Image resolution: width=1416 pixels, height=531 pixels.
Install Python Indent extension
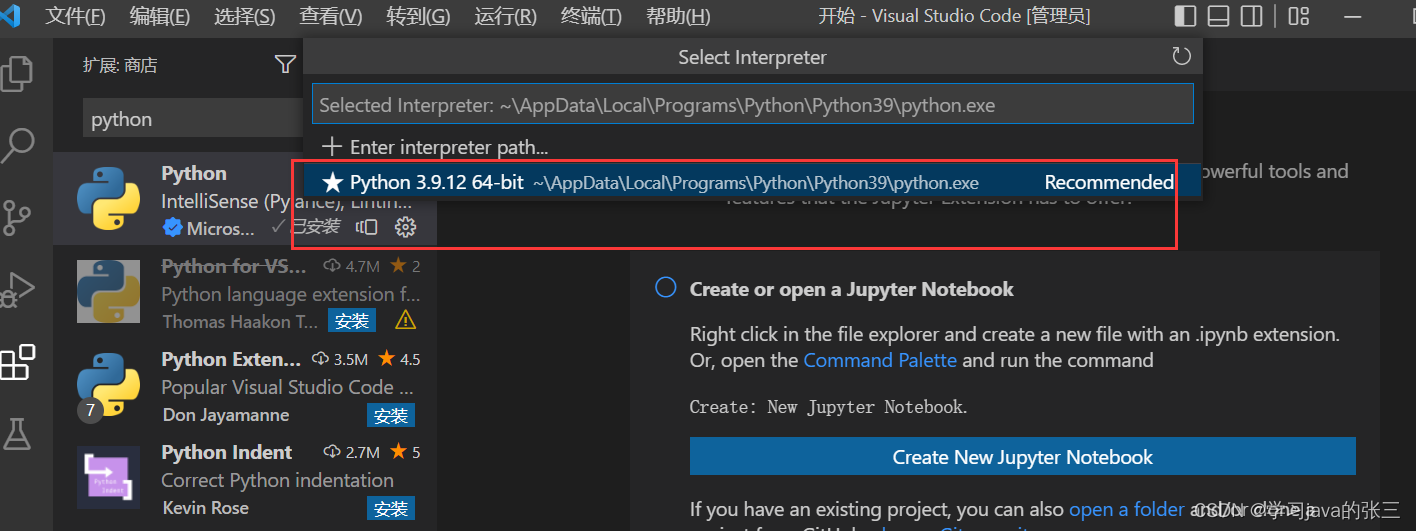point(390,508)
